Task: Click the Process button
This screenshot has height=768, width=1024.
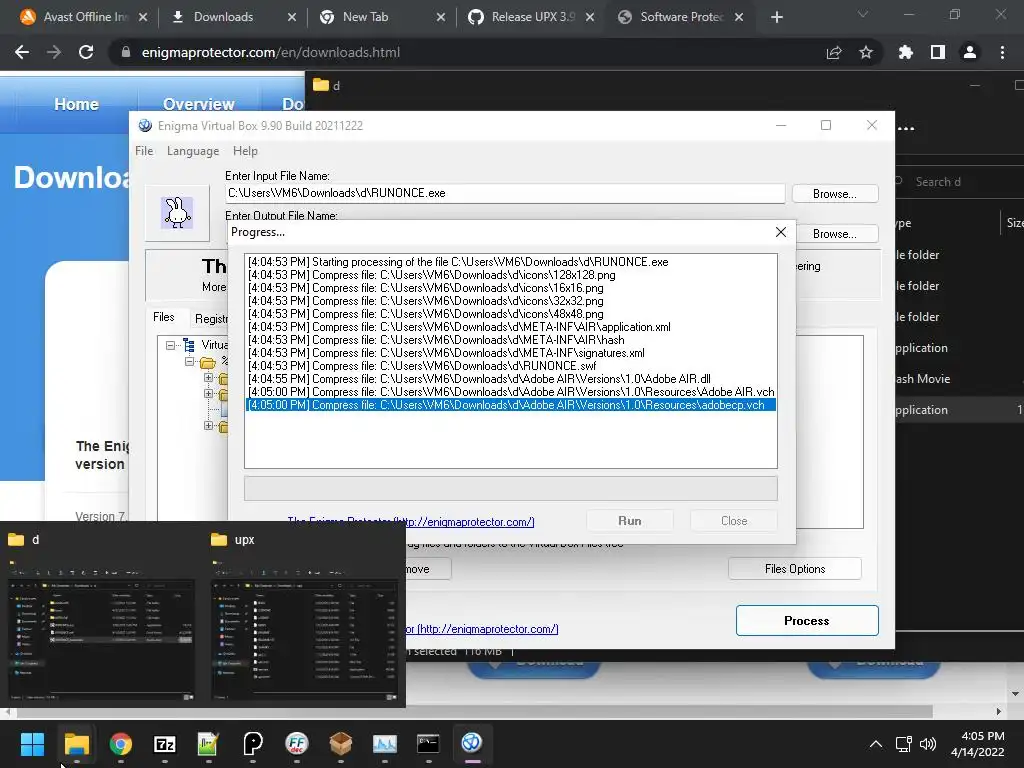Action: point(807,620)
